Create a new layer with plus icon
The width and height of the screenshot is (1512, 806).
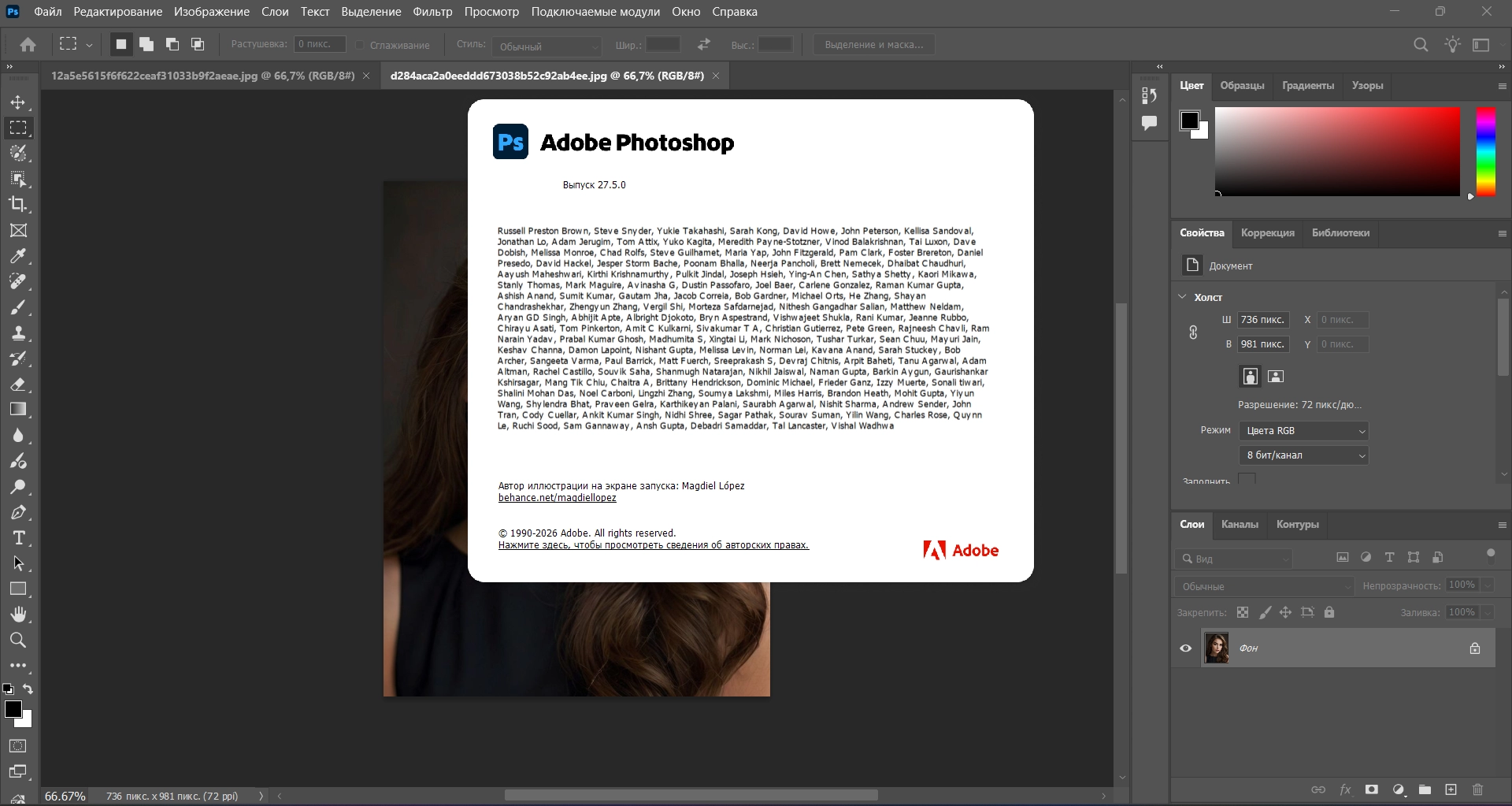(1451, 789)
